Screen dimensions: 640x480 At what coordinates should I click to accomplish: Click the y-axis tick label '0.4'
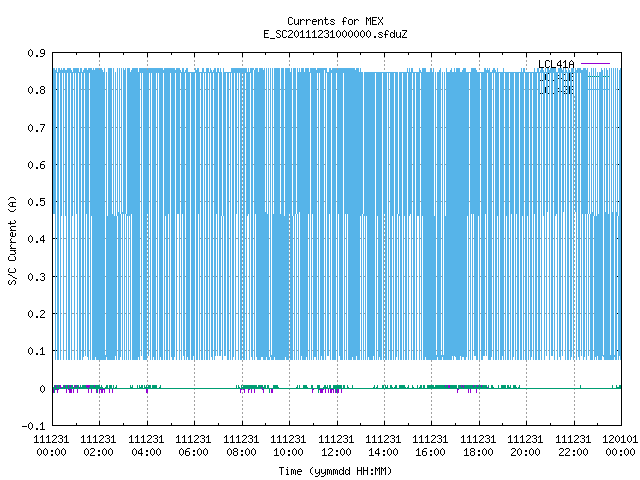click(x=36, y=239)
